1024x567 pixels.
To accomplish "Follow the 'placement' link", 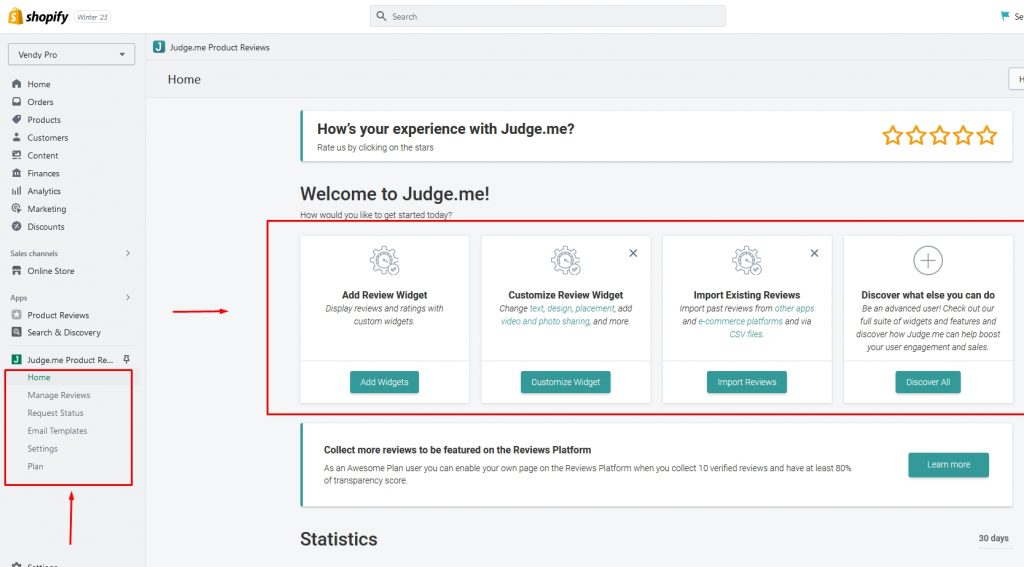I will pos(594,308).
